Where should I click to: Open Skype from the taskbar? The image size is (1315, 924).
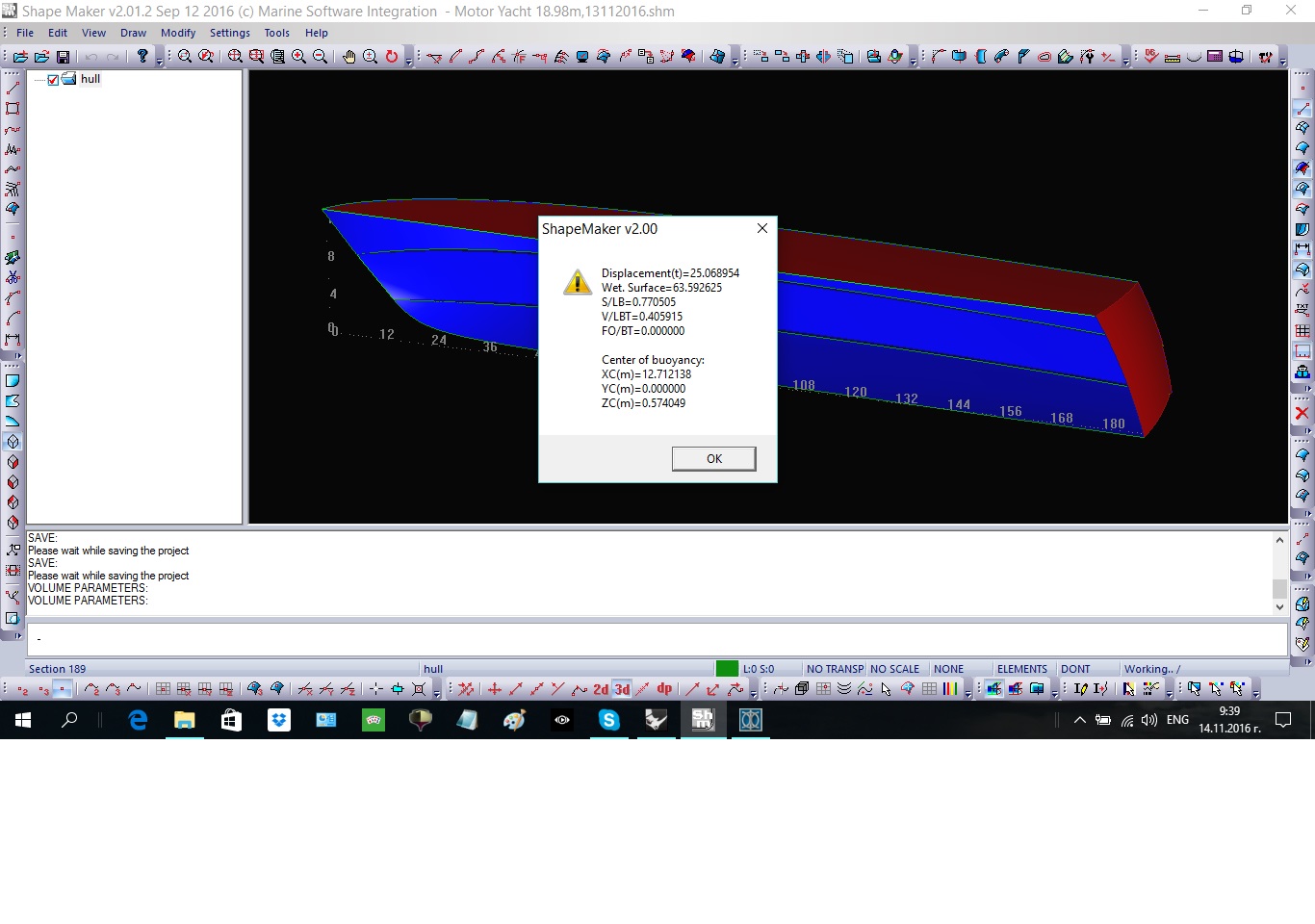608,720
